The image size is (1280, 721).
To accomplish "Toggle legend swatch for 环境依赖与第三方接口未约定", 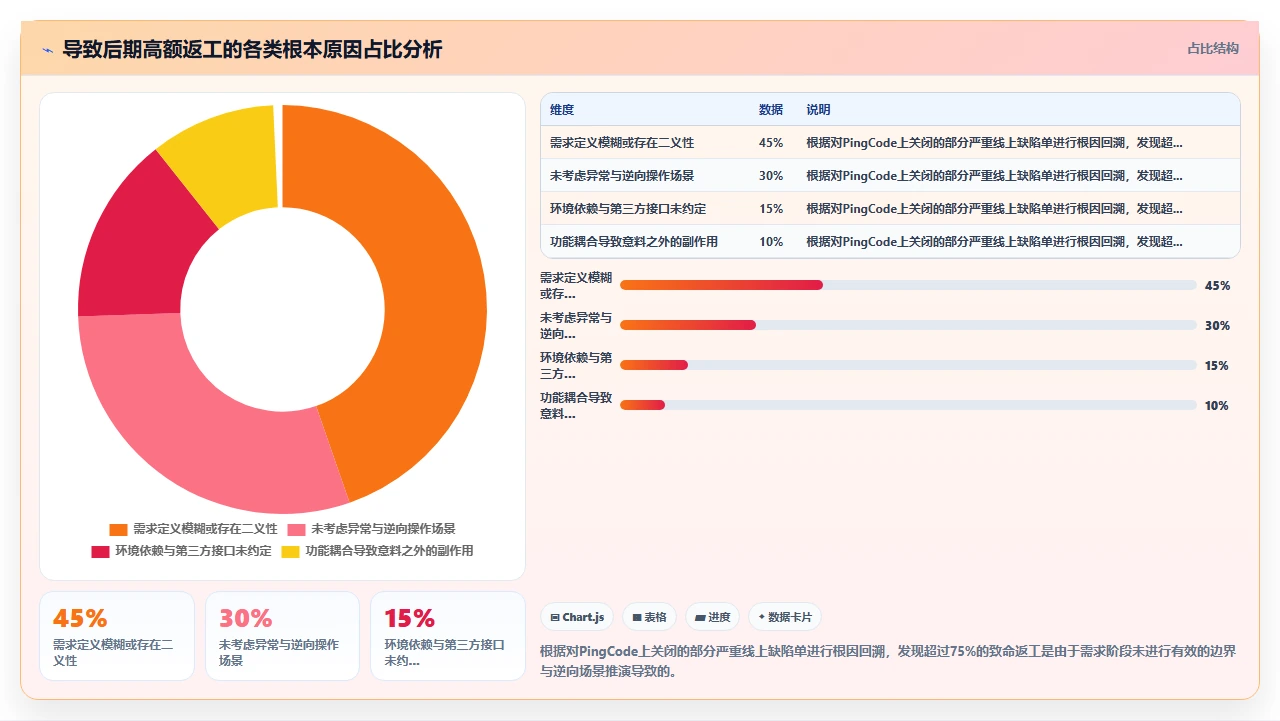I will click(100, 551).
